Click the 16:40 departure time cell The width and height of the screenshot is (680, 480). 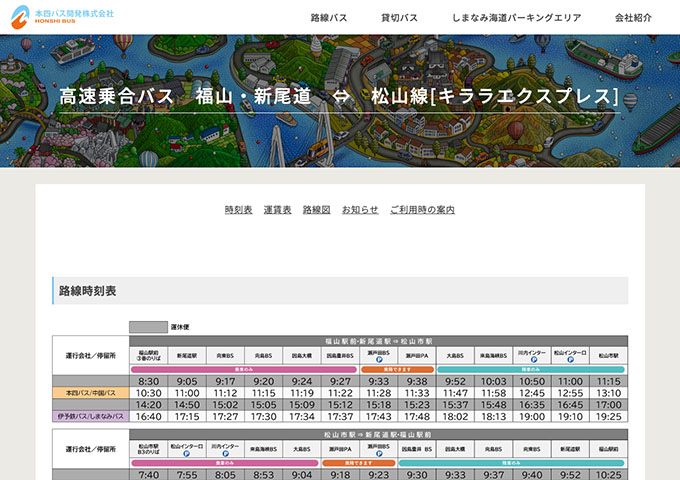point(149,416)
